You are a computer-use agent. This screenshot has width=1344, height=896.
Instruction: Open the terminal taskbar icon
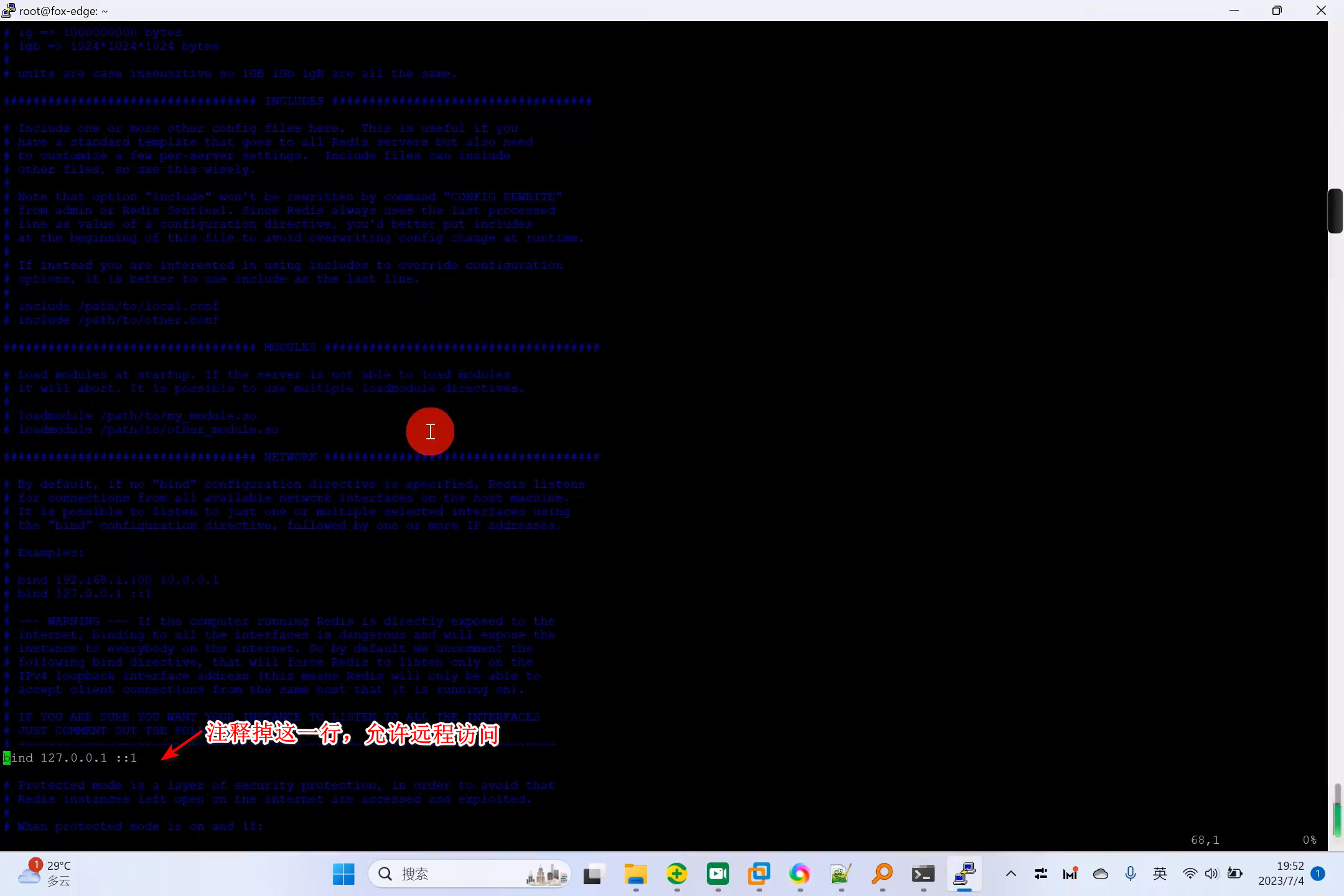click(x=923, y=874)
